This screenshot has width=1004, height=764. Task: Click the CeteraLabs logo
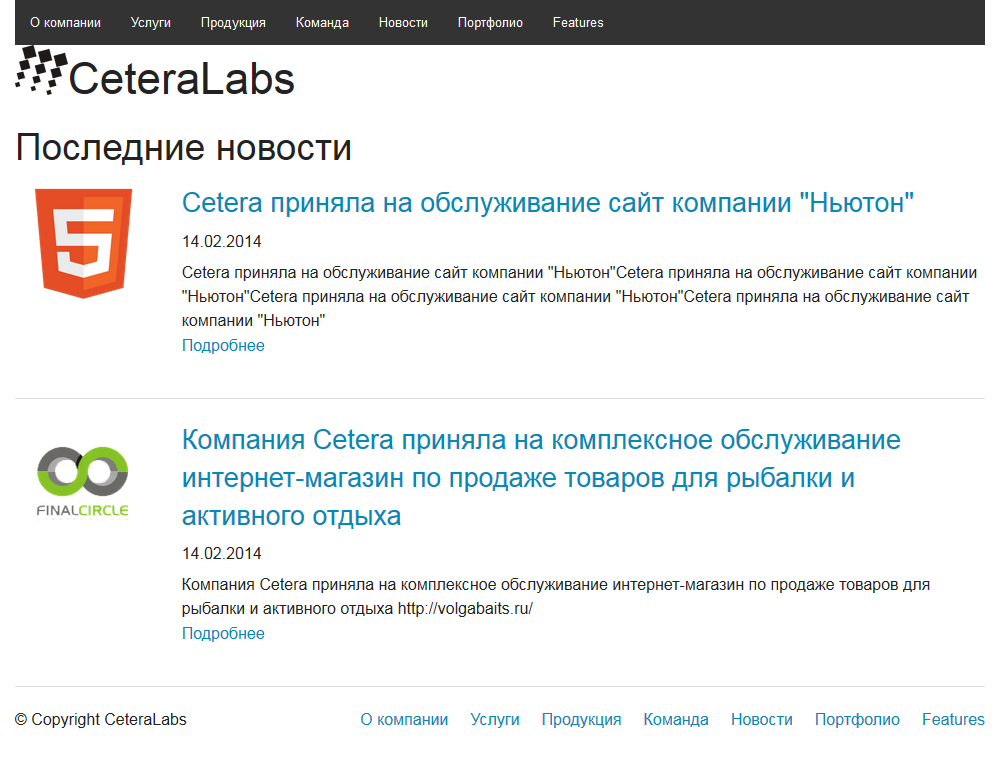click(x=155, y=72)
